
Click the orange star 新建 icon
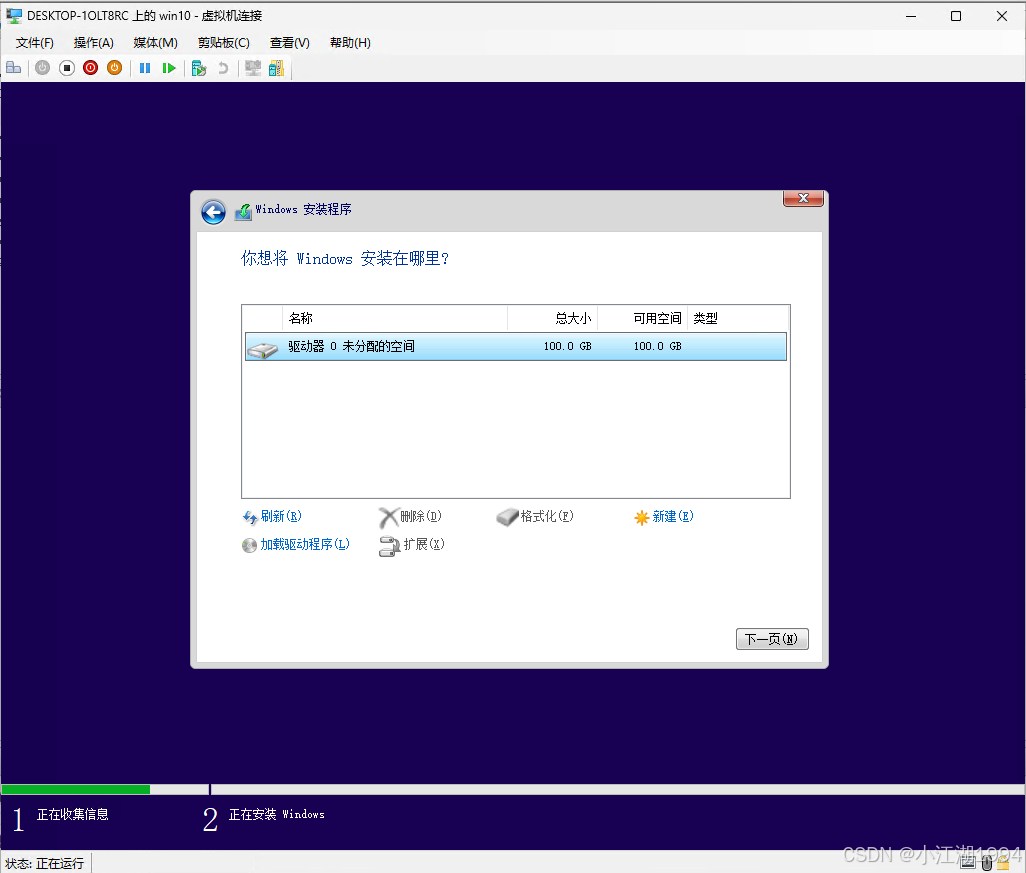[642, 518]
